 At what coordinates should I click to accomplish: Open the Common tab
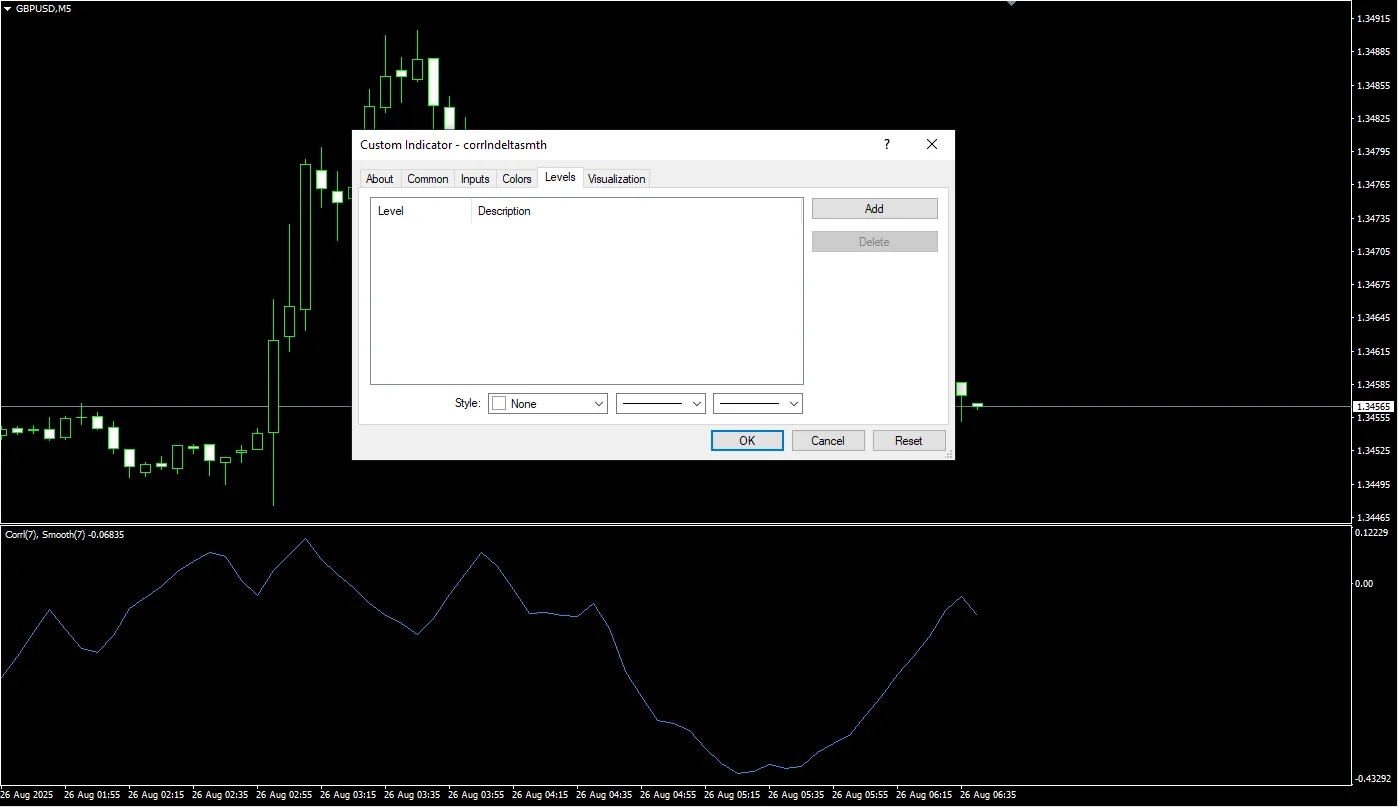[427, 179]
